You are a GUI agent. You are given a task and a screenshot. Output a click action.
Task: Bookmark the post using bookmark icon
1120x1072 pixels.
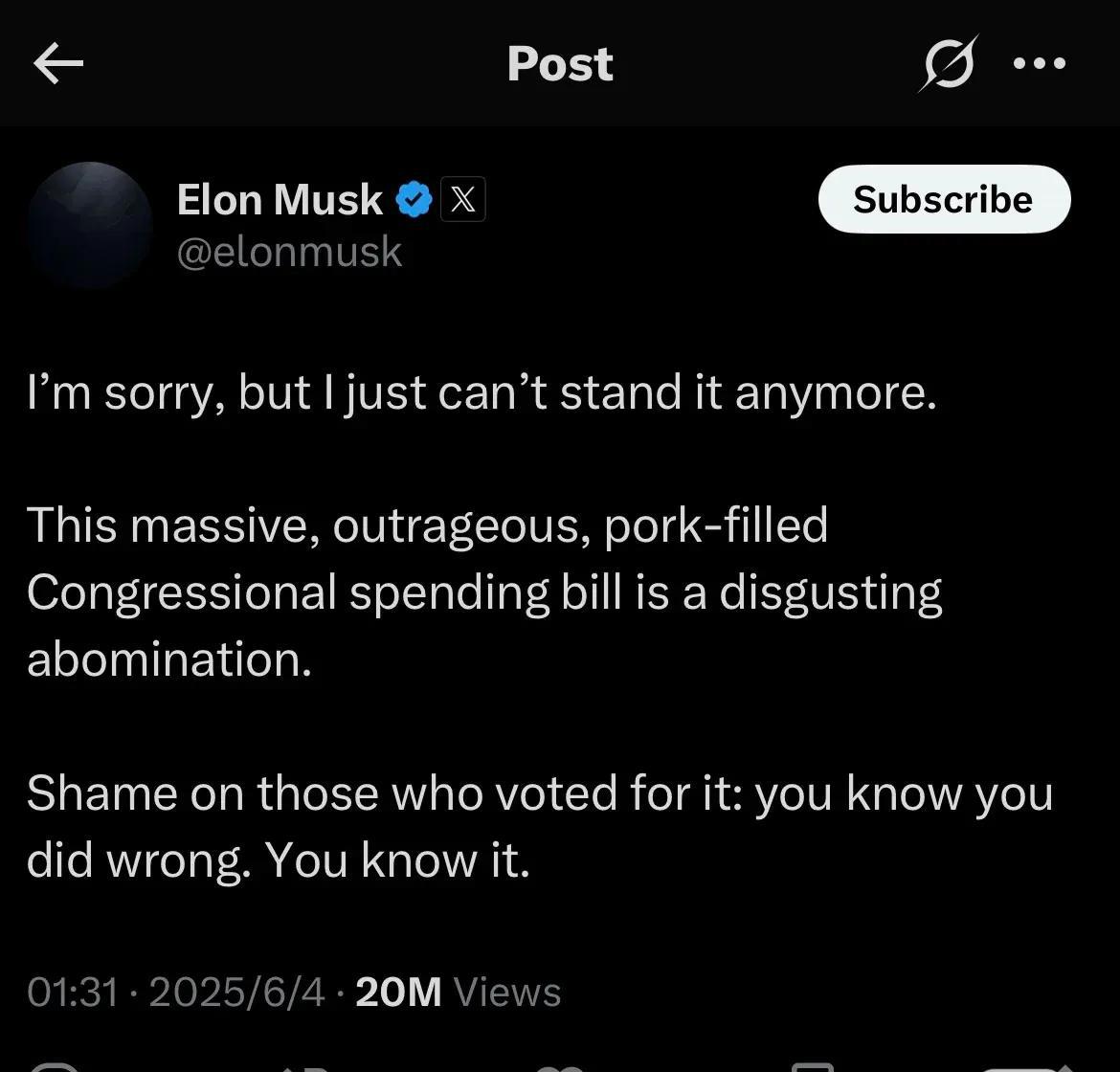point(813,1067)
